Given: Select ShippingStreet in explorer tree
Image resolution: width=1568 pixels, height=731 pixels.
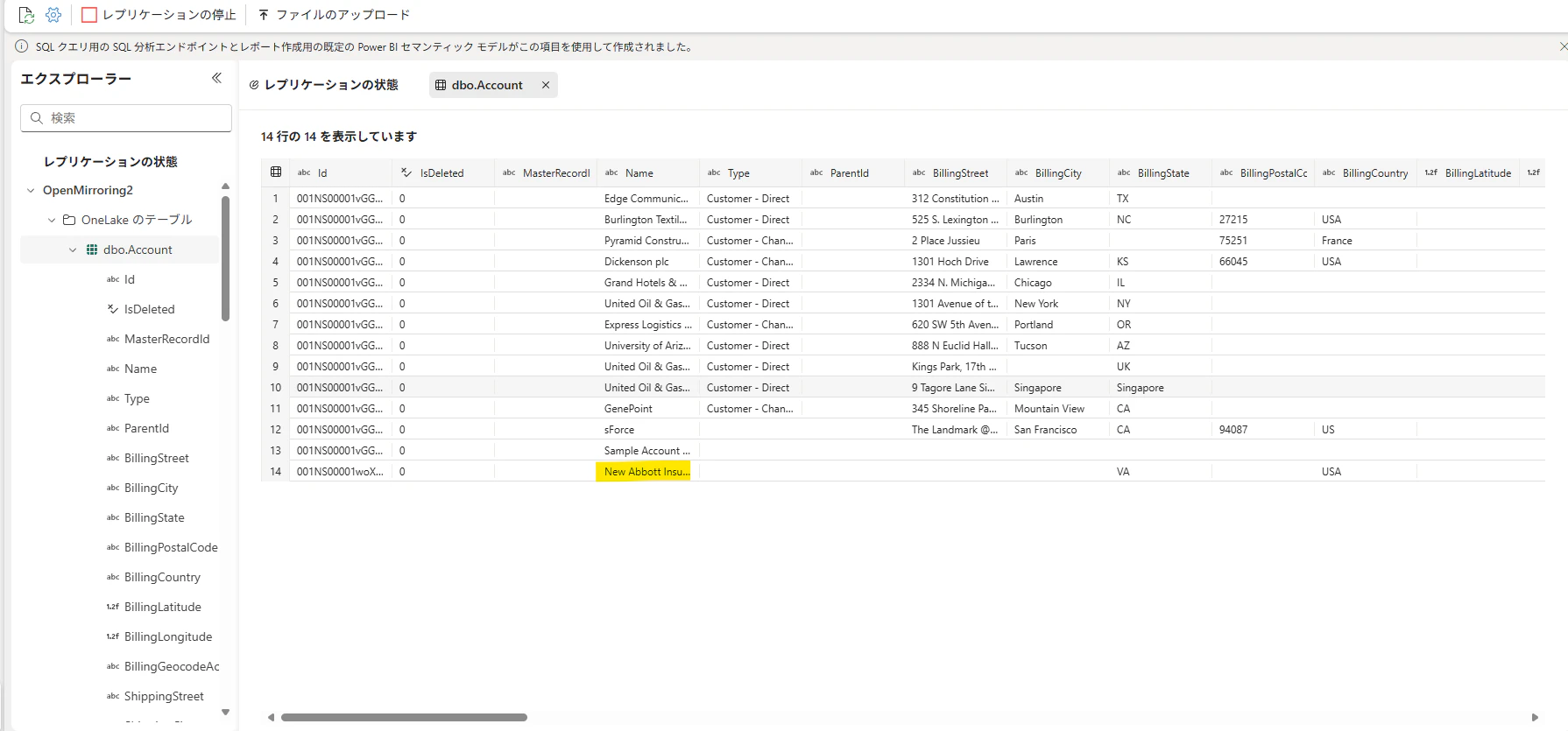Looking at the screenshot, I should [x=164, y=696].
